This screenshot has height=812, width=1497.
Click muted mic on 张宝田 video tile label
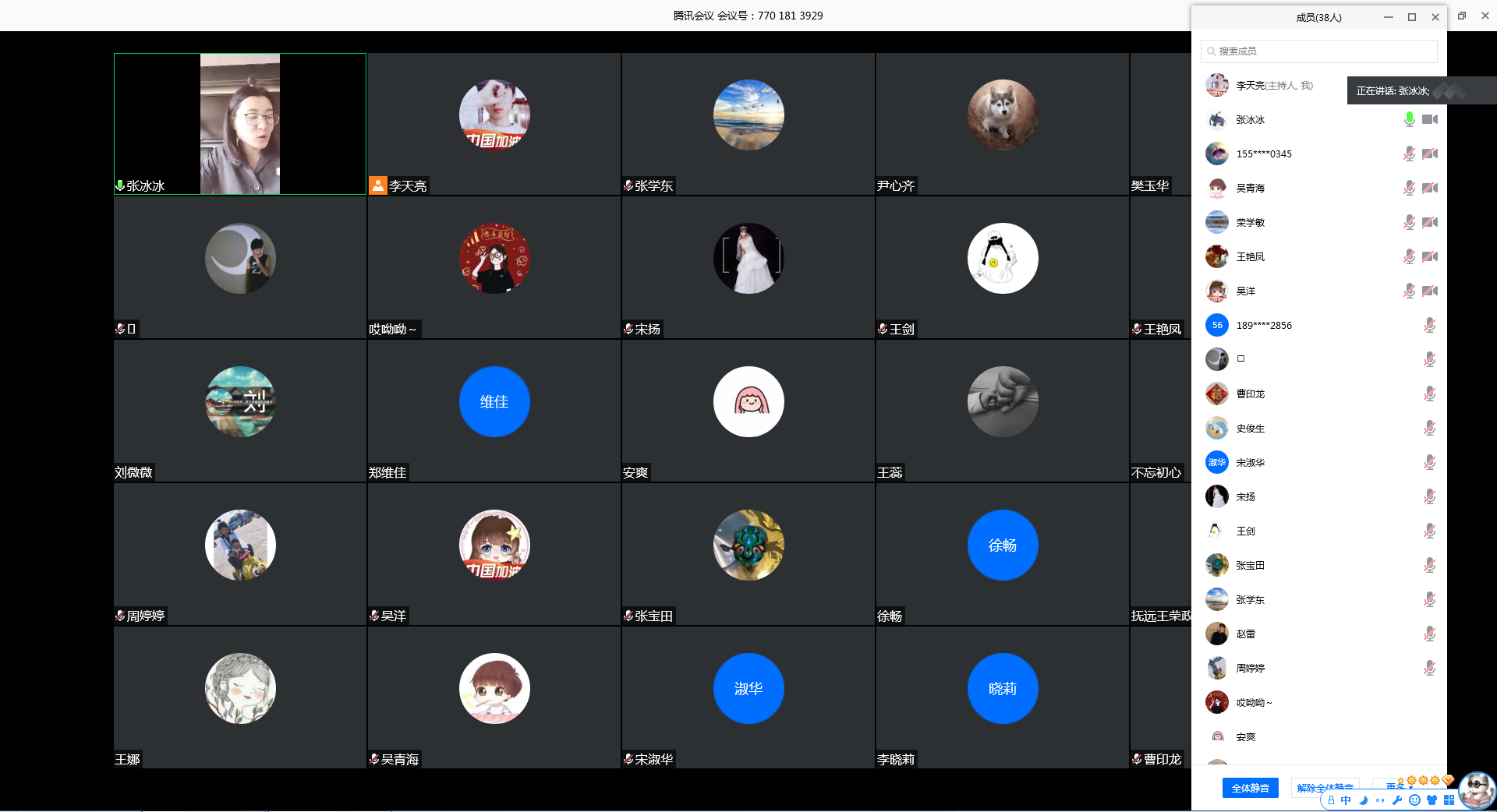click(628, 616)
